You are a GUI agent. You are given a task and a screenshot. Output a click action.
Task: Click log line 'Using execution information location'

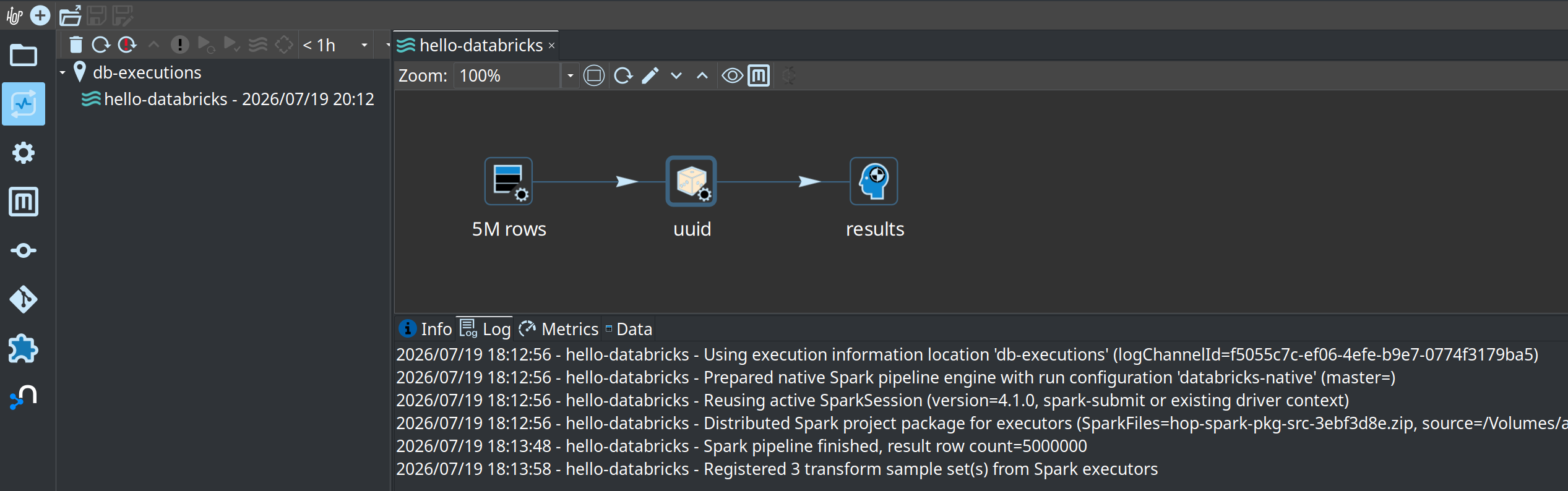pos(967,354)
